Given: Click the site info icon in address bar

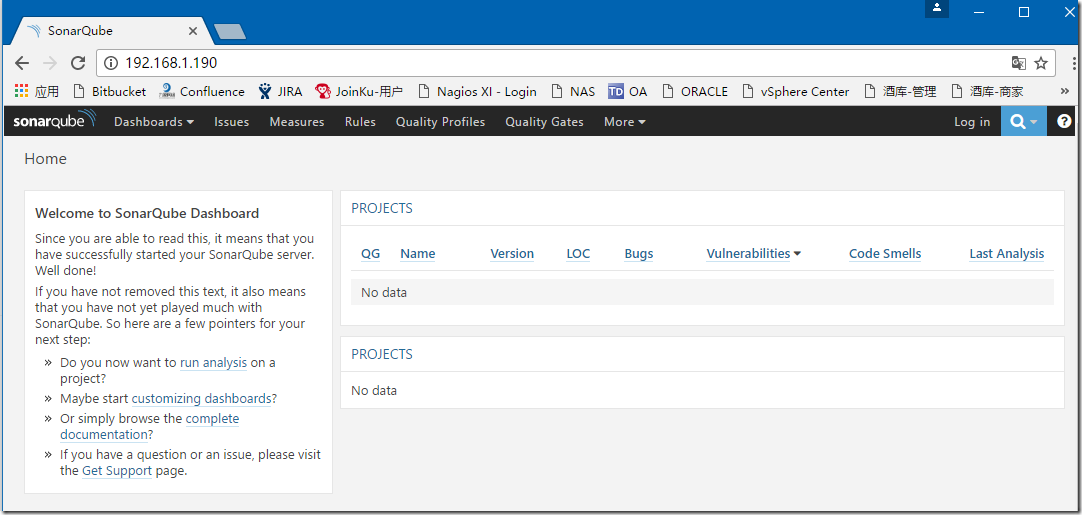Looking at the screenshot, I should pos(110,64).
